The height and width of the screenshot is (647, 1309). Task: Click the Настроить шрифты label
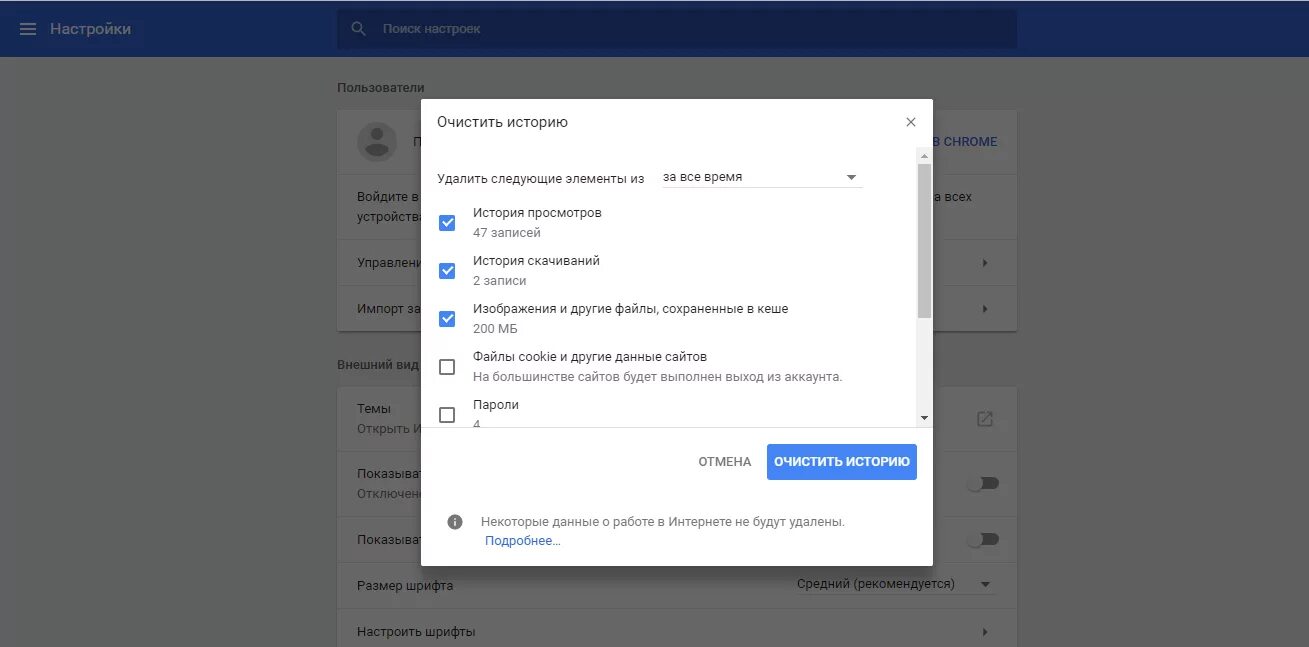point(416,632)
